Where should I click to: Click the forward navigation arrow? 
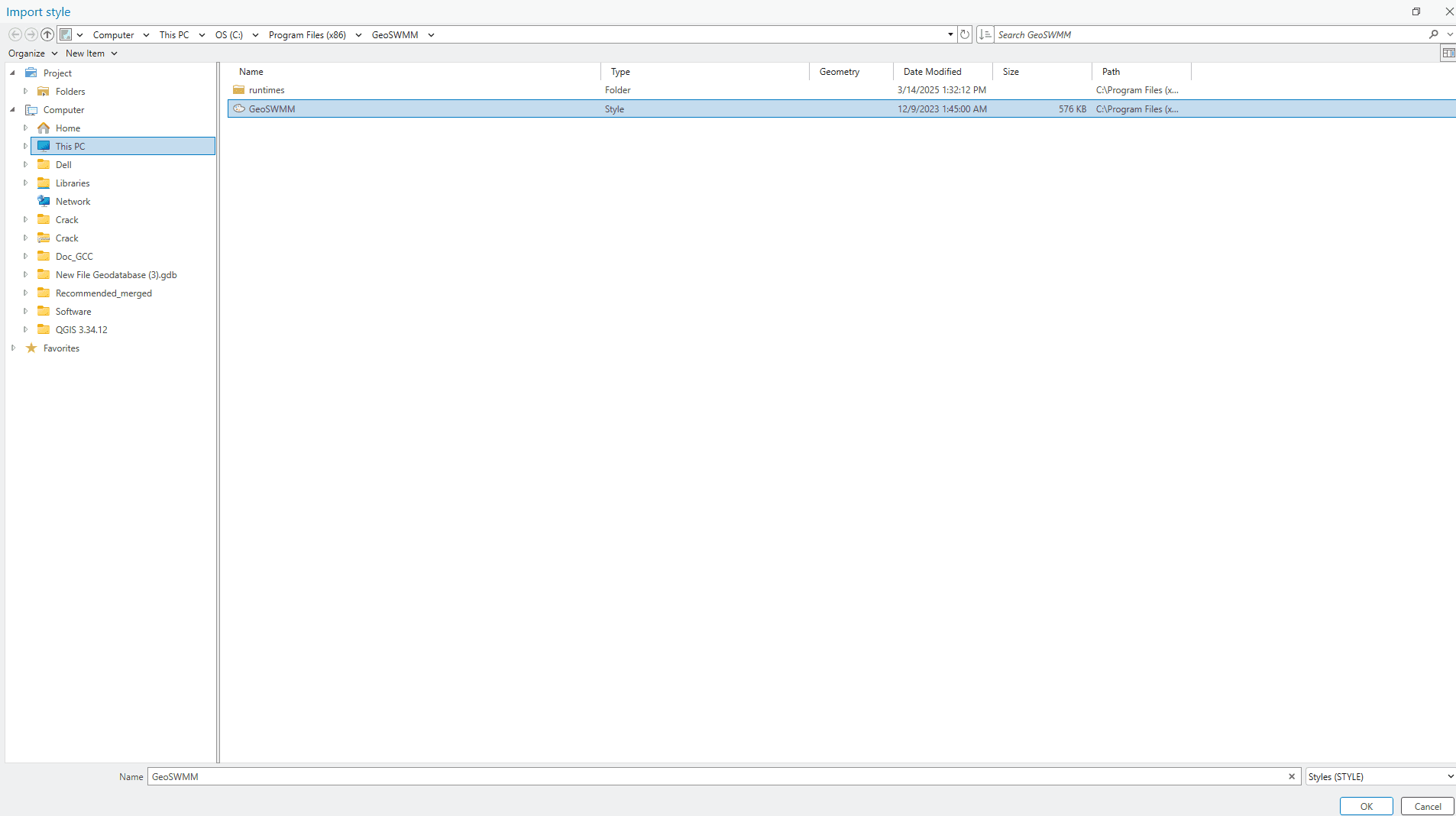[x=31, y=34]
